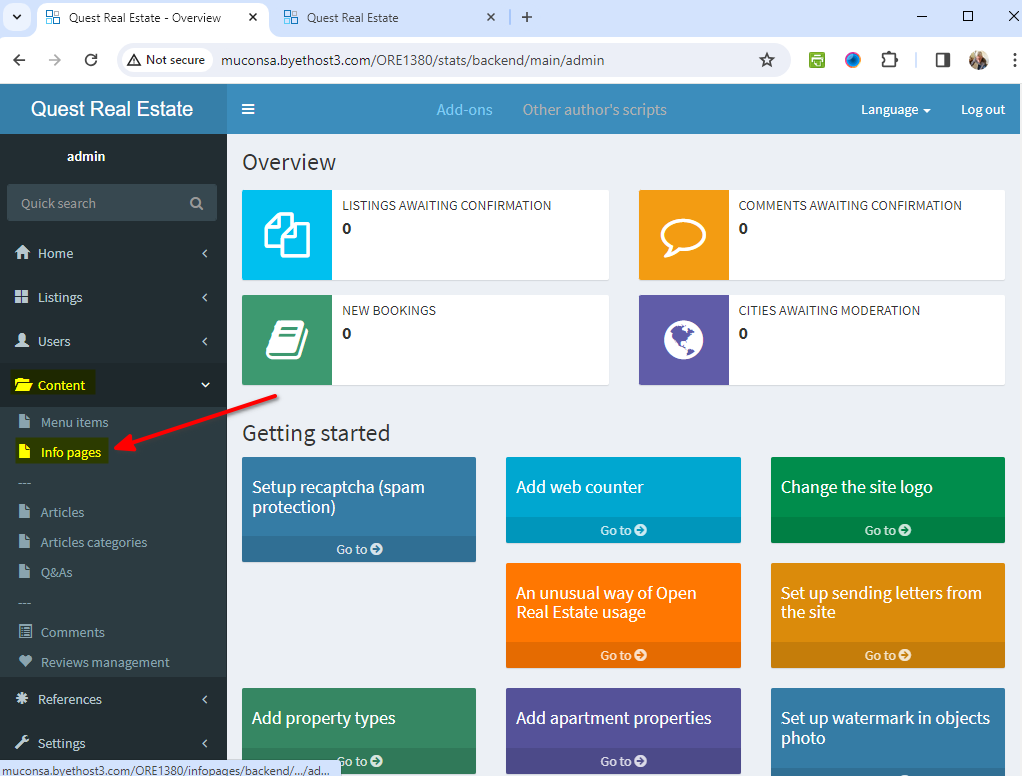Click the new bookings book icon

point(287,340)
